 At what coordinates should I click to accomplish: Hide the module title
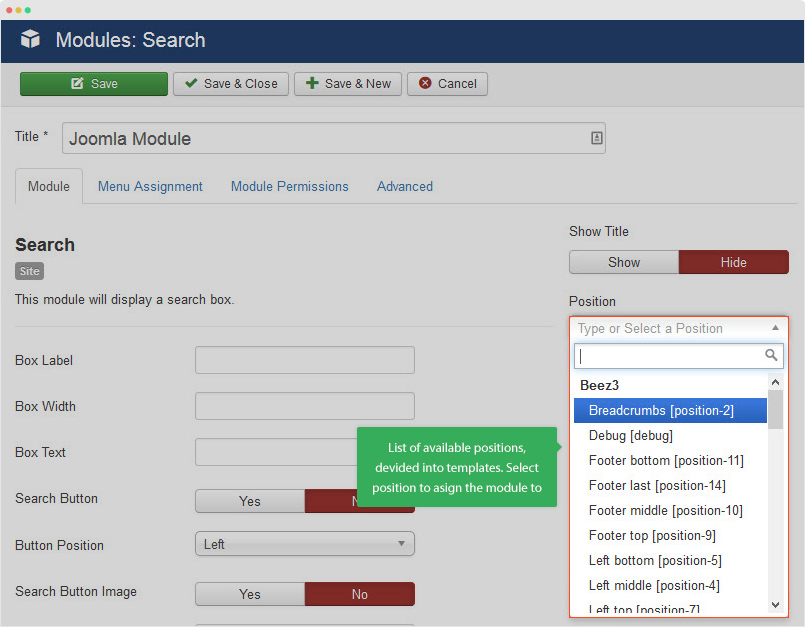coord(733,262)
